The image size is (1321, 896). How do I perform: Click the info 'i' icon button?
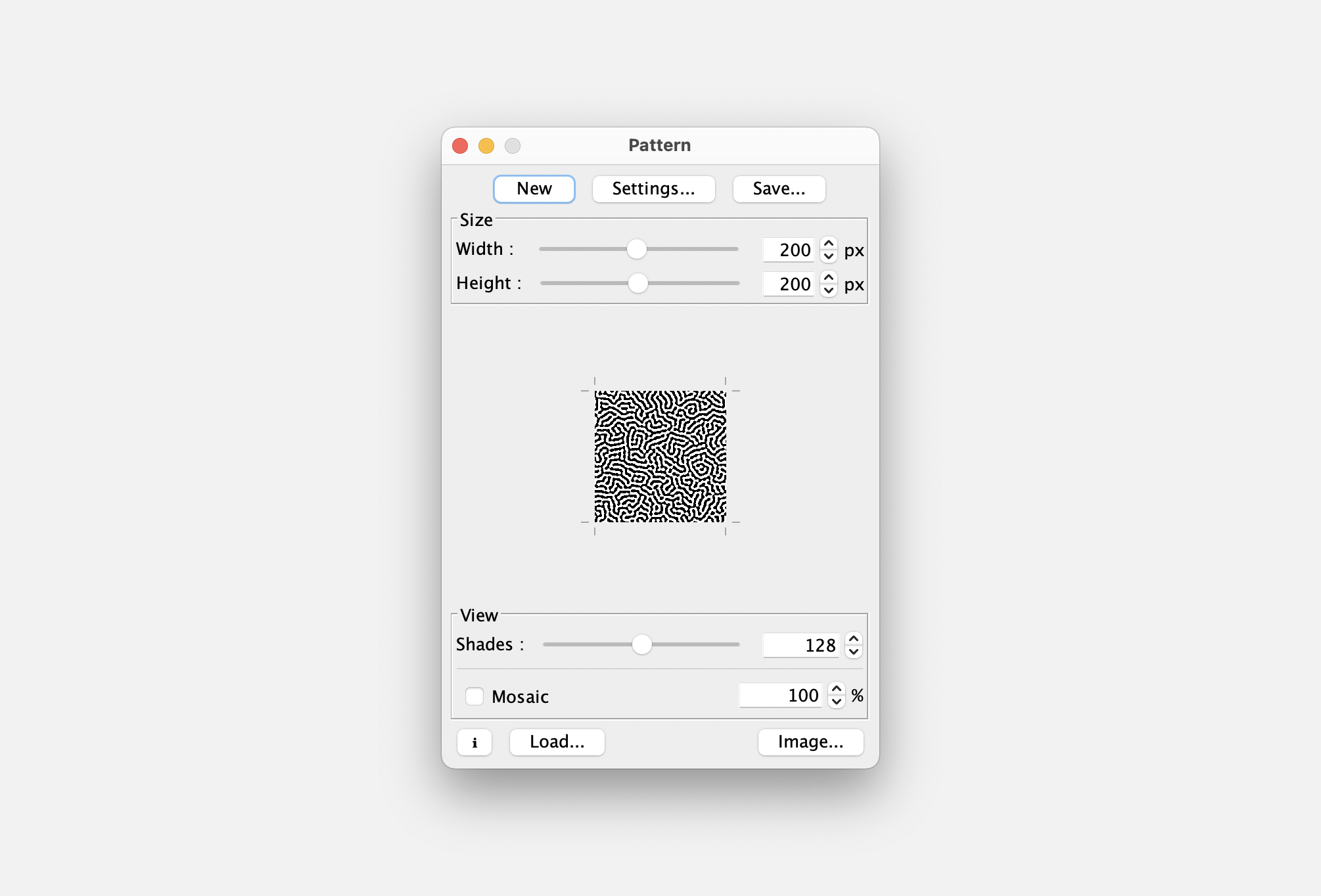point(474,742)
